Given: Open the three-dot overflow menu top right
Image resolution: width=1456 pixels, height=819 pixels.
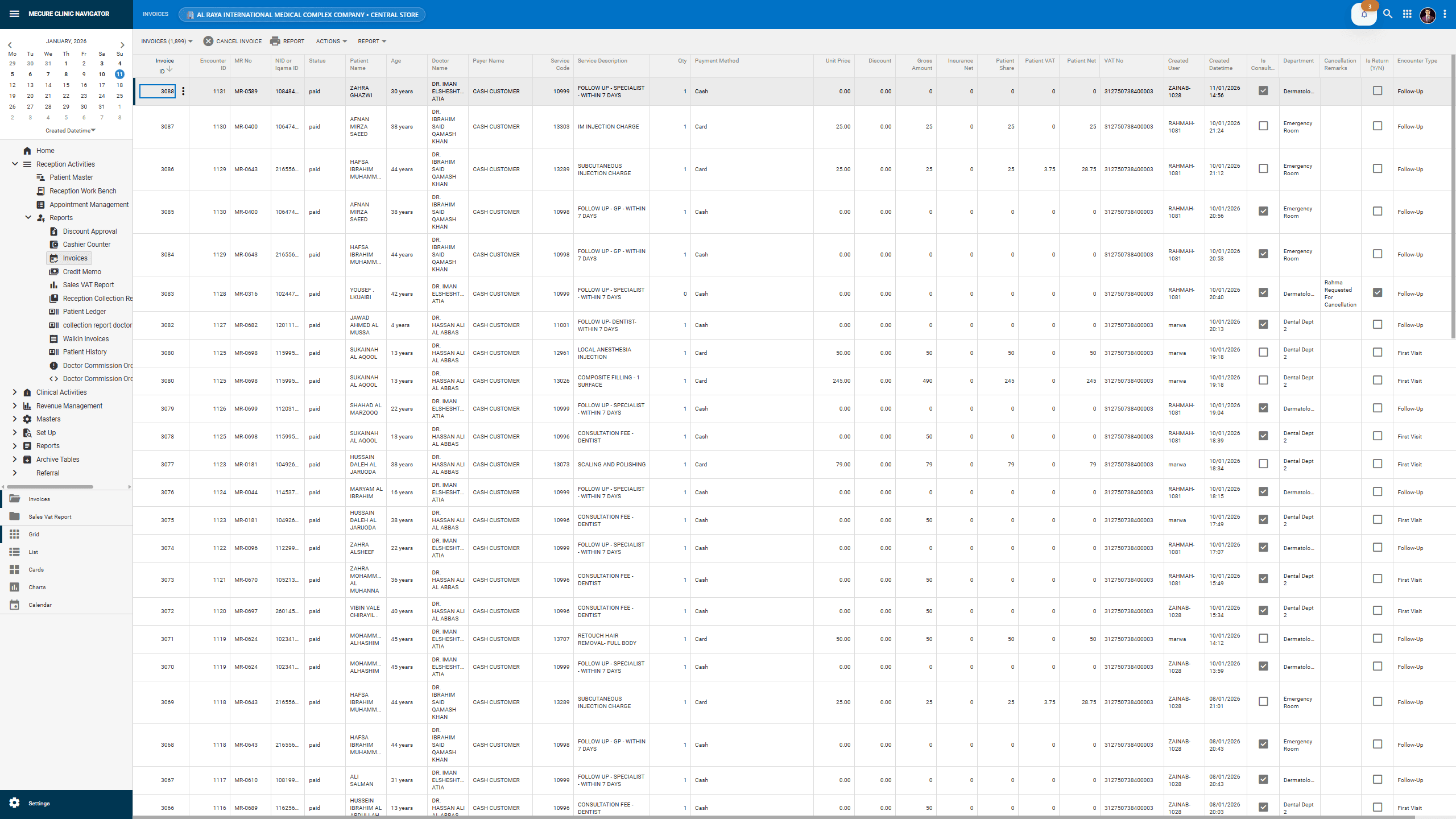Looking at the screenshot, I should click(1445, 14).
